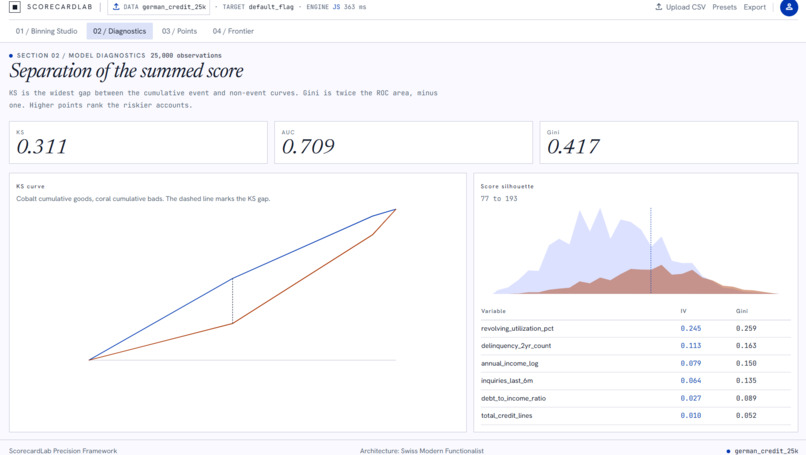Select the revolving_utilization_pct row
The image size is (806, 455).
(x=635, y=329)
